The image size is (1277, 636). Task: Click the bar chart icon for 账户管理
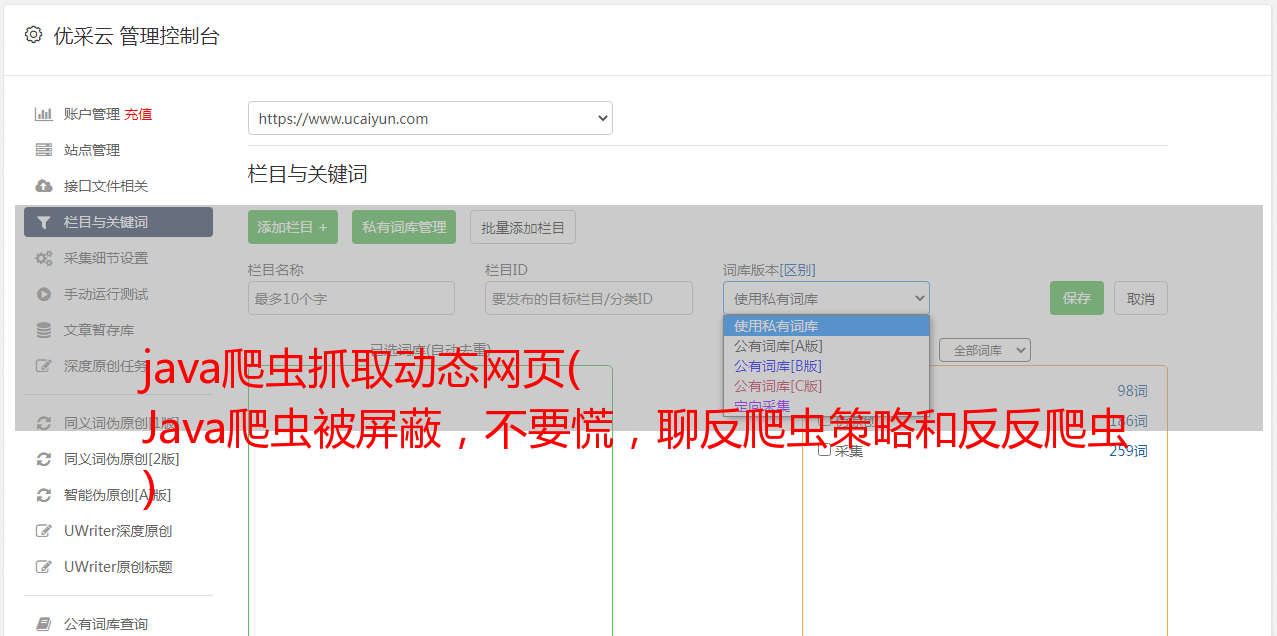(x=43, y=114)
